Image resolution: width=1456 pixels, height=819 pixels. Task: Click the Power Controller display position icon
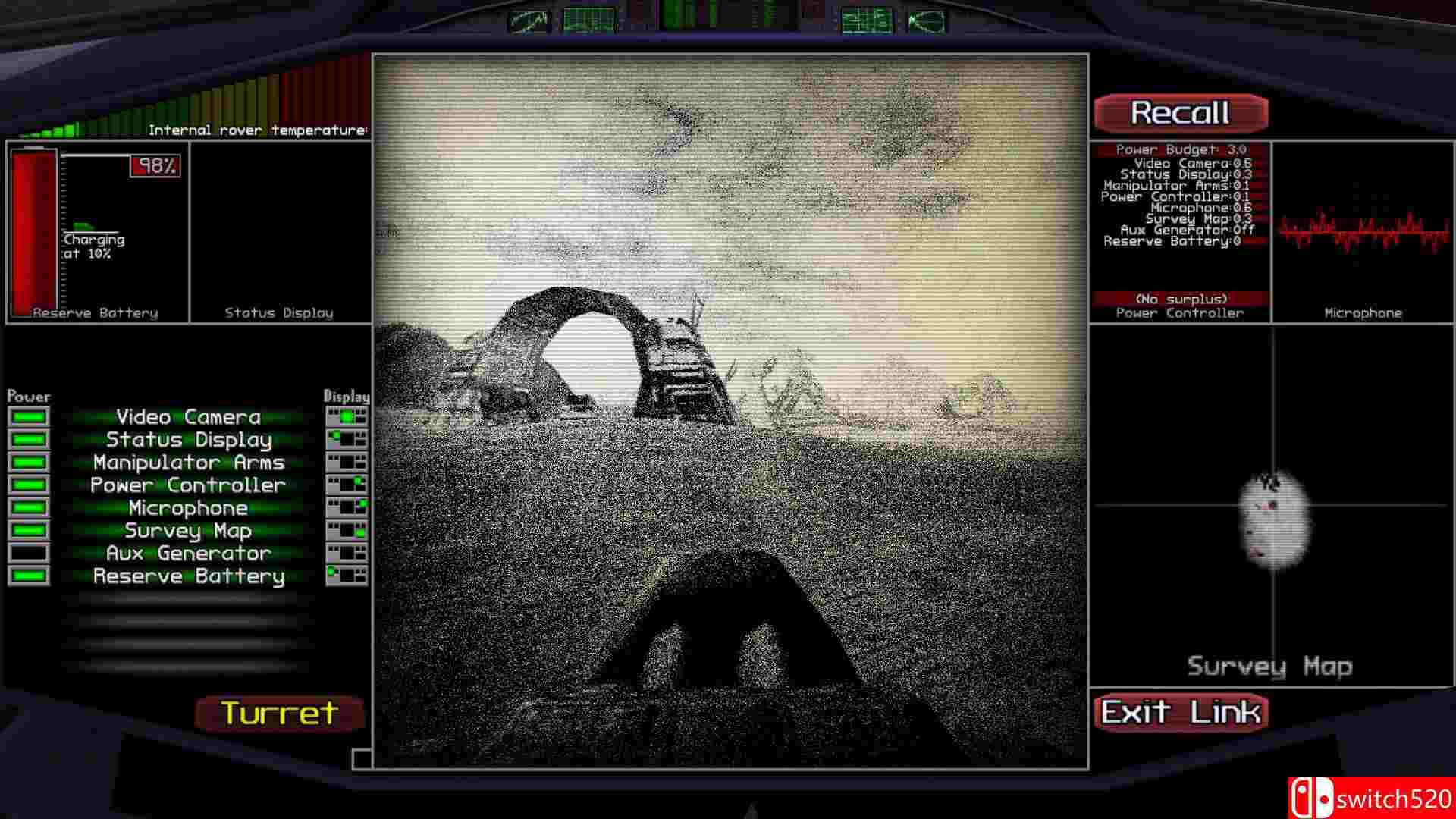point(347,485)
